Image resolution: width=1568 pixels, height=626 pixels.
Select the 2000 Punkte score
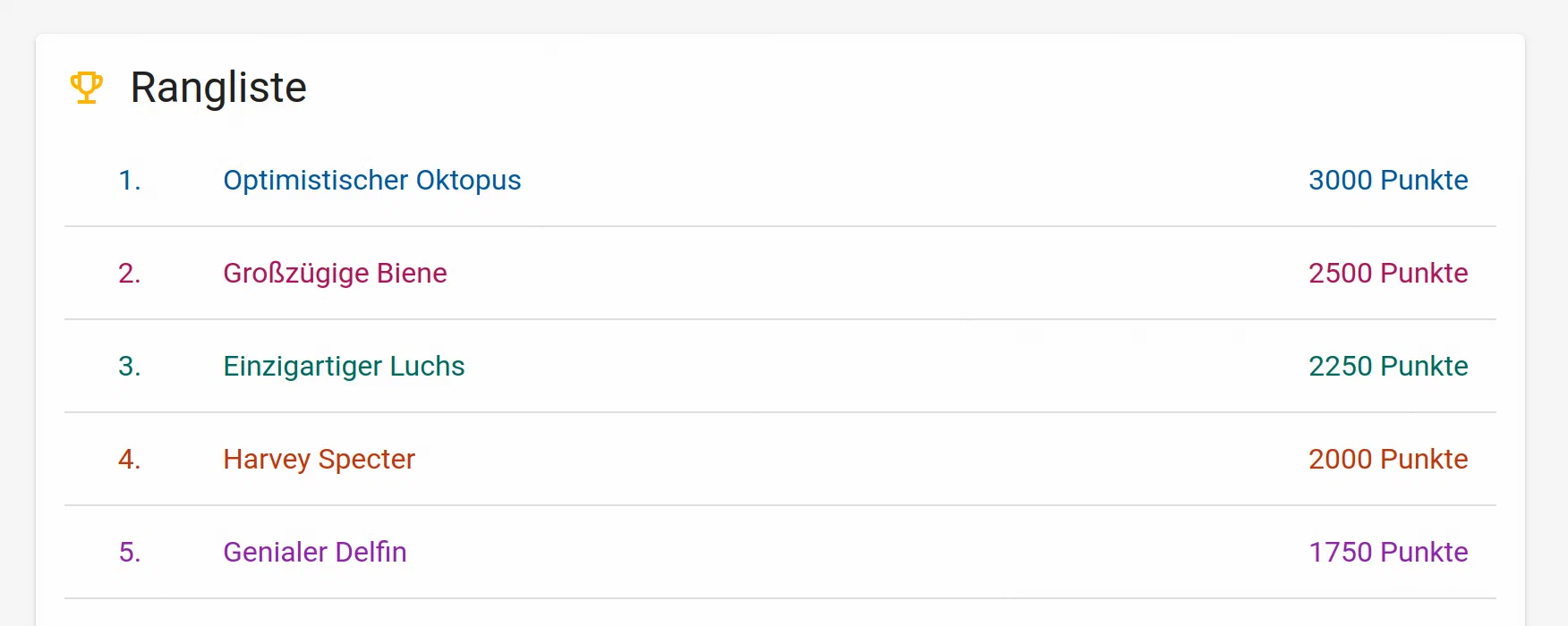(x=1387, y=460)
